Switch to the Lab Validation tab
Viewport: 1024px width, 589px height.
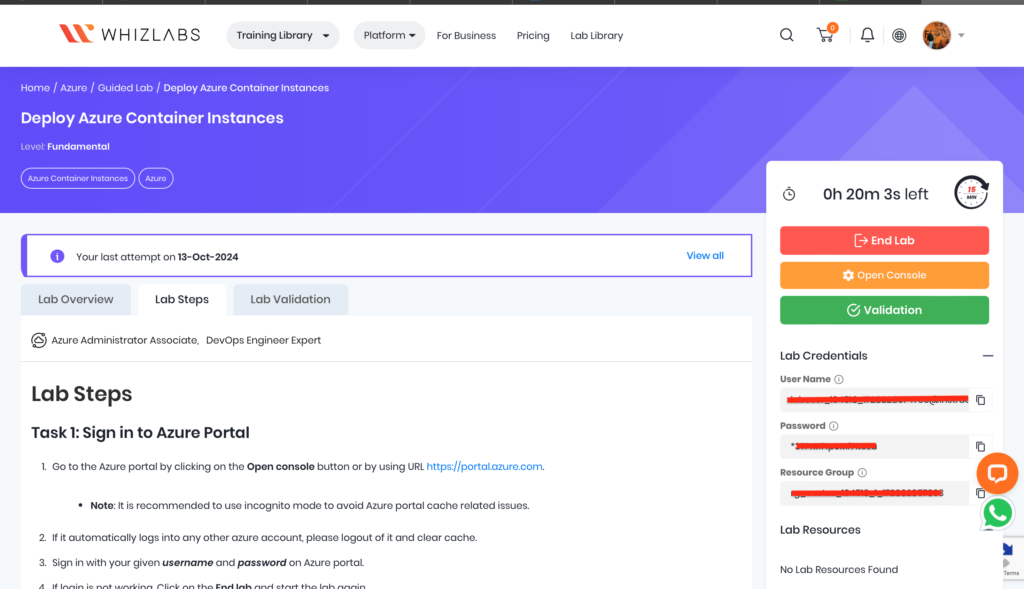[x=291, y=299]
